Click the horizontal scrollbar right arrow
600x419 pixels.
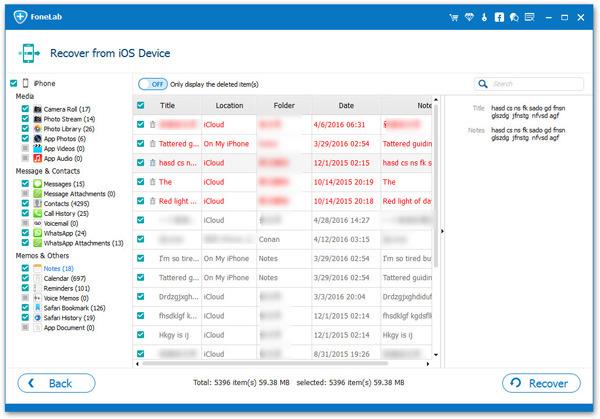[x=428, y=364]
